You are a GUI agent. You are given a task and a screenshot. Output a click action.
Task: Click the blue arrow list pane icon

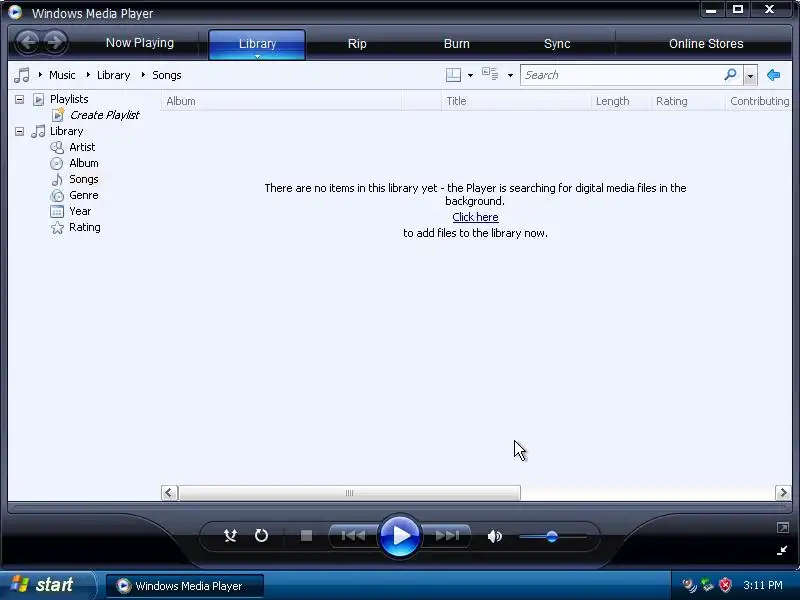pos(773,75)
